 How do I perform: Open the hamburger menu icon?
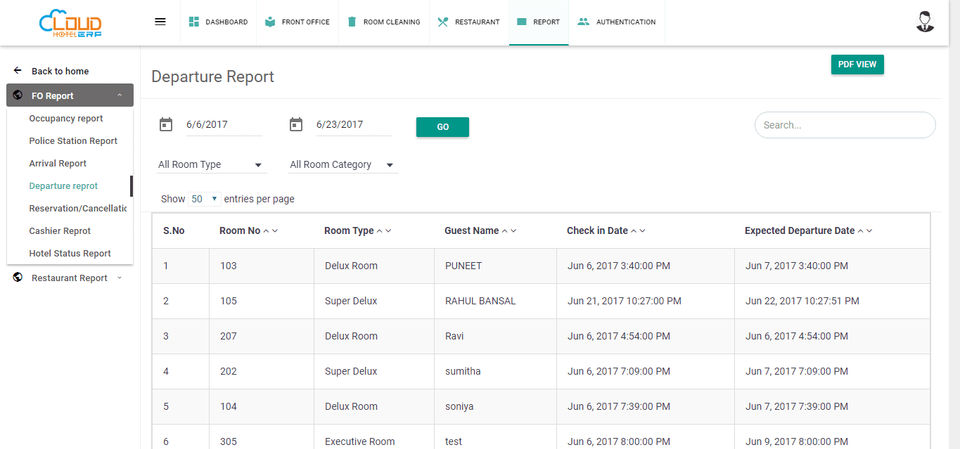(x=160, y=22)
